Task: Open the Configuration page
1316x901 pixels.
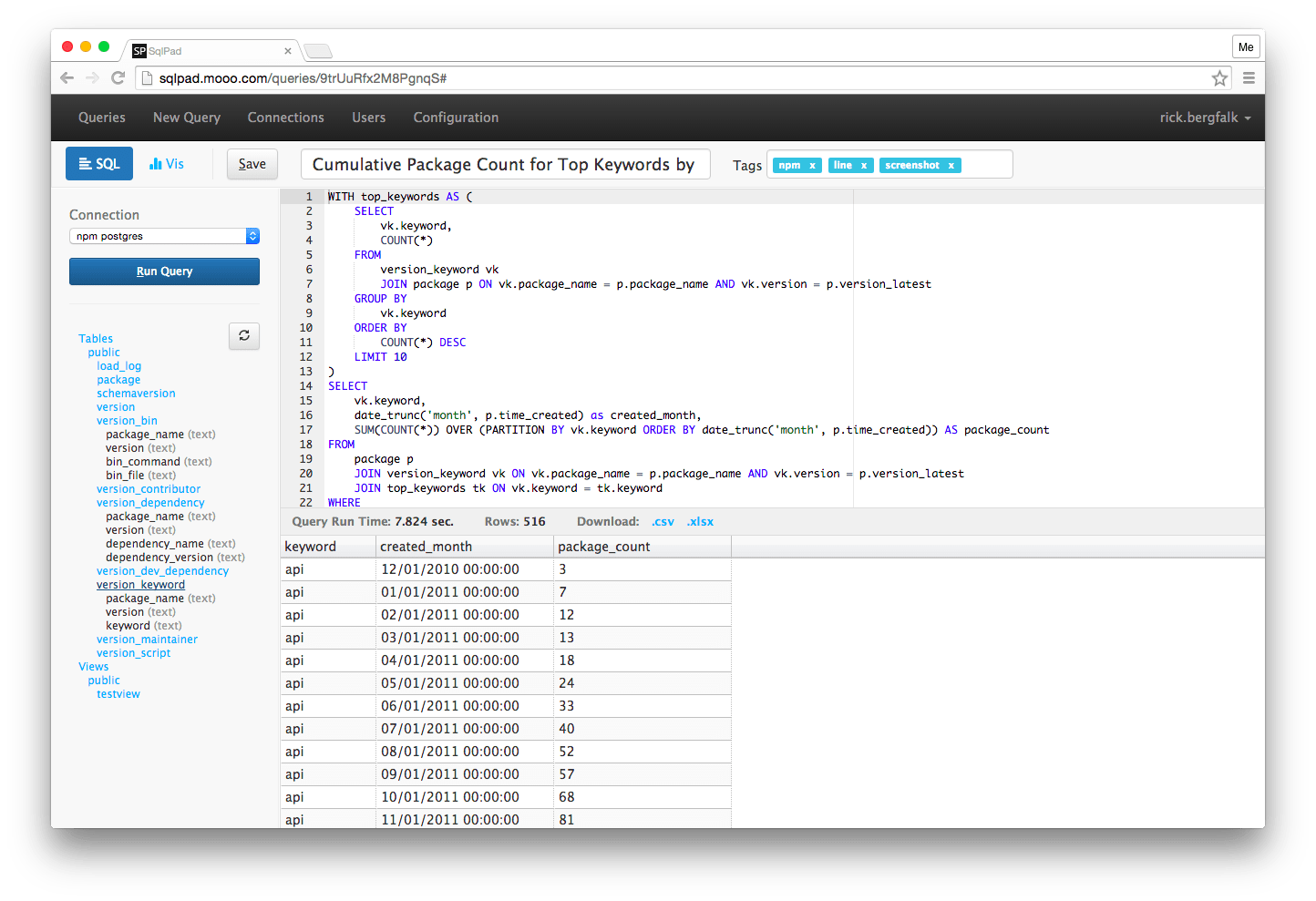Action: tap(456, 118)
